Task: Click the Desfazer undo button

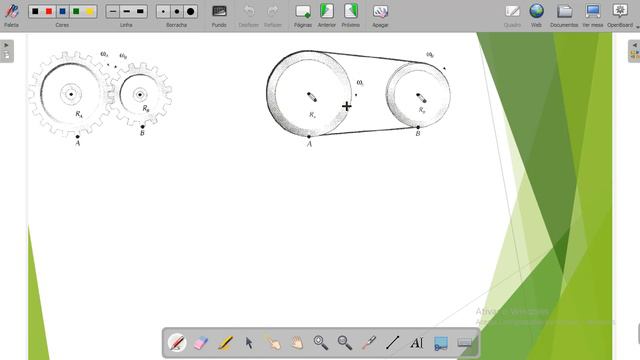Action: coord(249,15)
